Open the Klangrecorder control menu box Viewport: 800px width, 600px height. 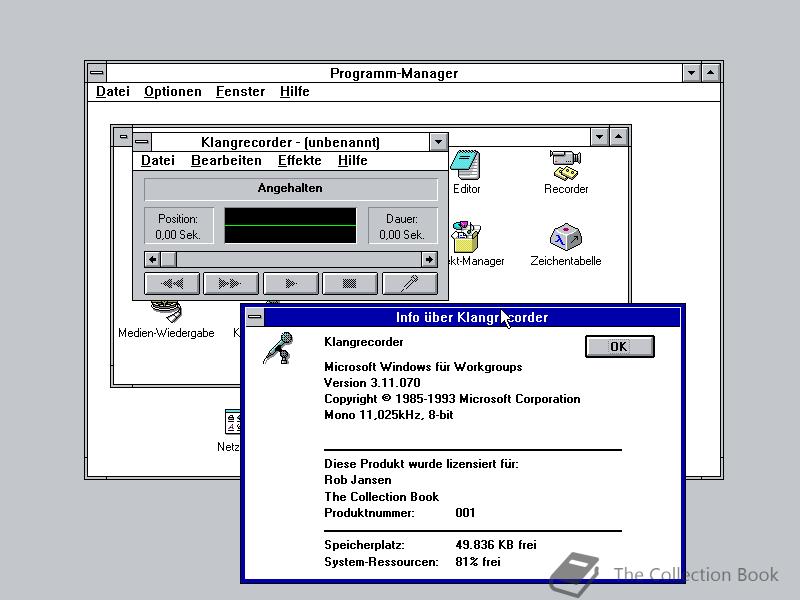click(142, 141)
